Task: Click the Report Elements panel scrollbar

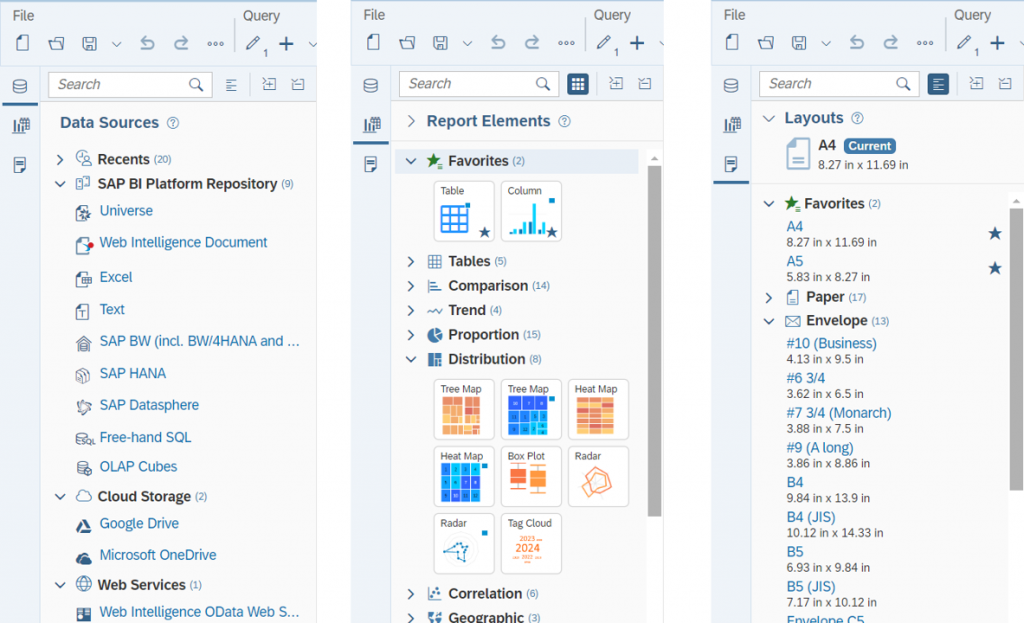Action: point(655,340)
